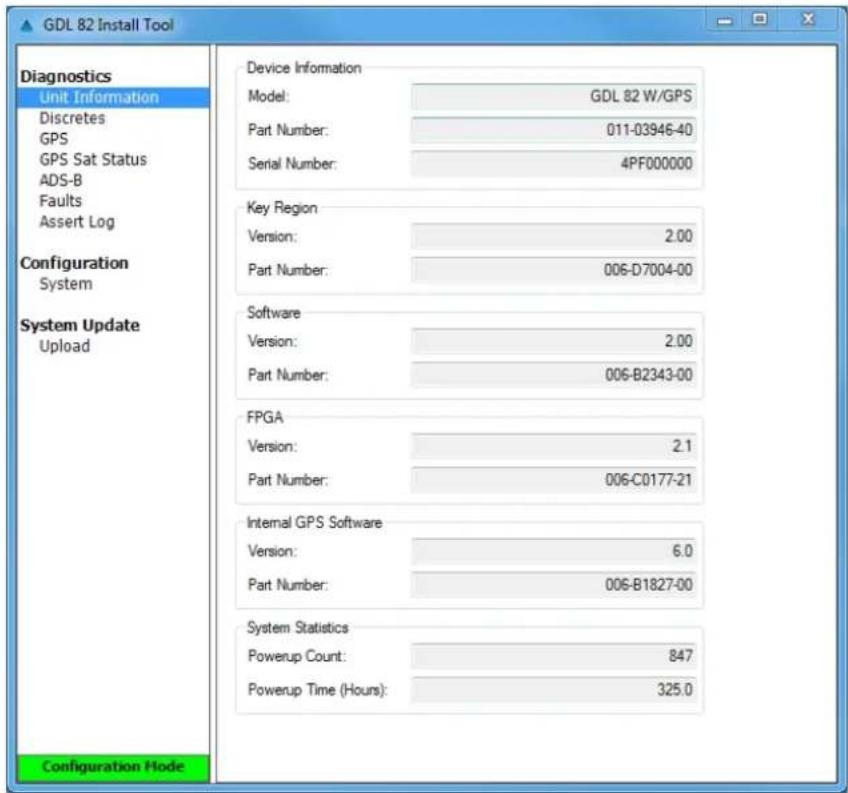848x793 pixels.
Task: Click FPGA part number 006-C0177-21
Action: [x=554, y=480]
